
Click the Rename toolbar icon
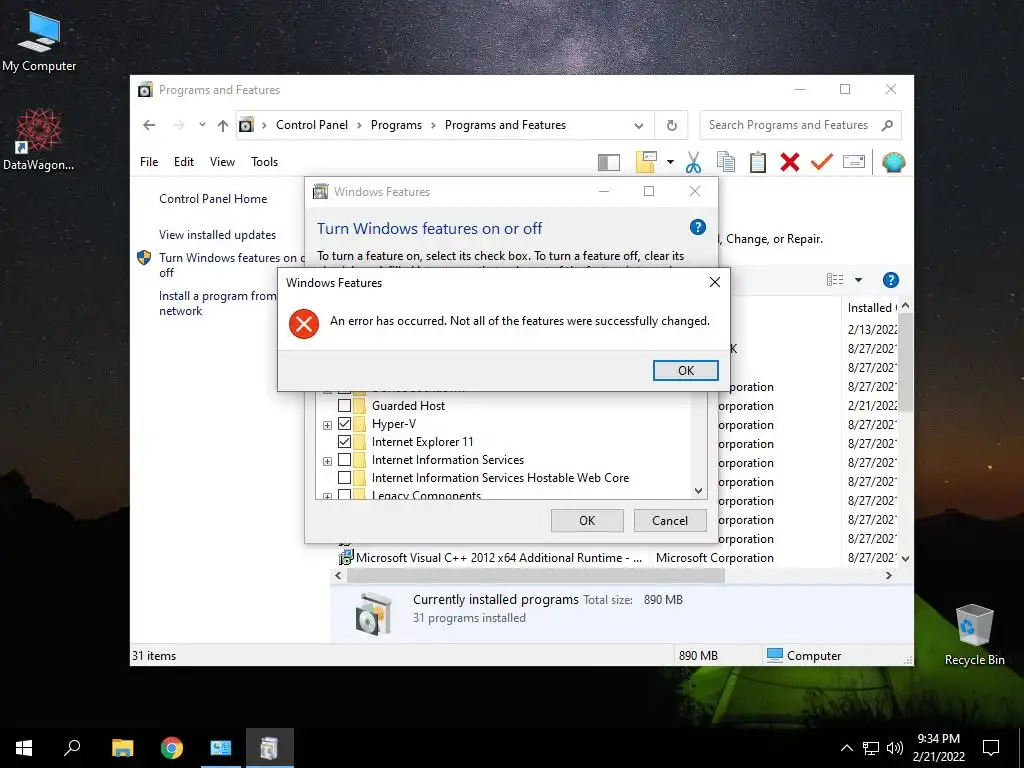point(854,161)
